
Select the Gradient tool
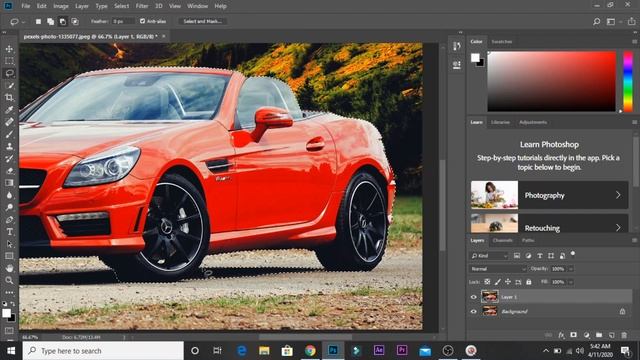click(9, 183)
